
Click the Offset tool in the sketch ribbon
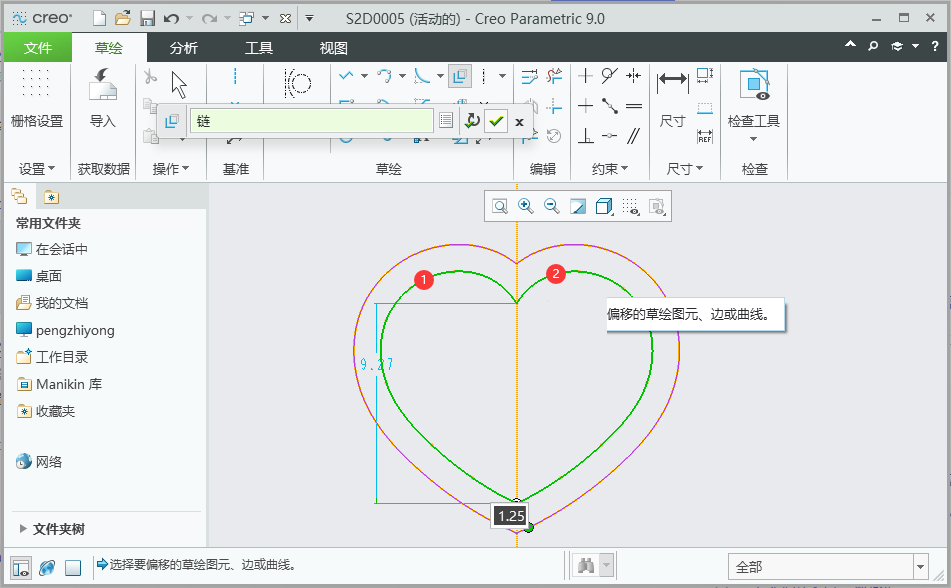coord(460,76)
